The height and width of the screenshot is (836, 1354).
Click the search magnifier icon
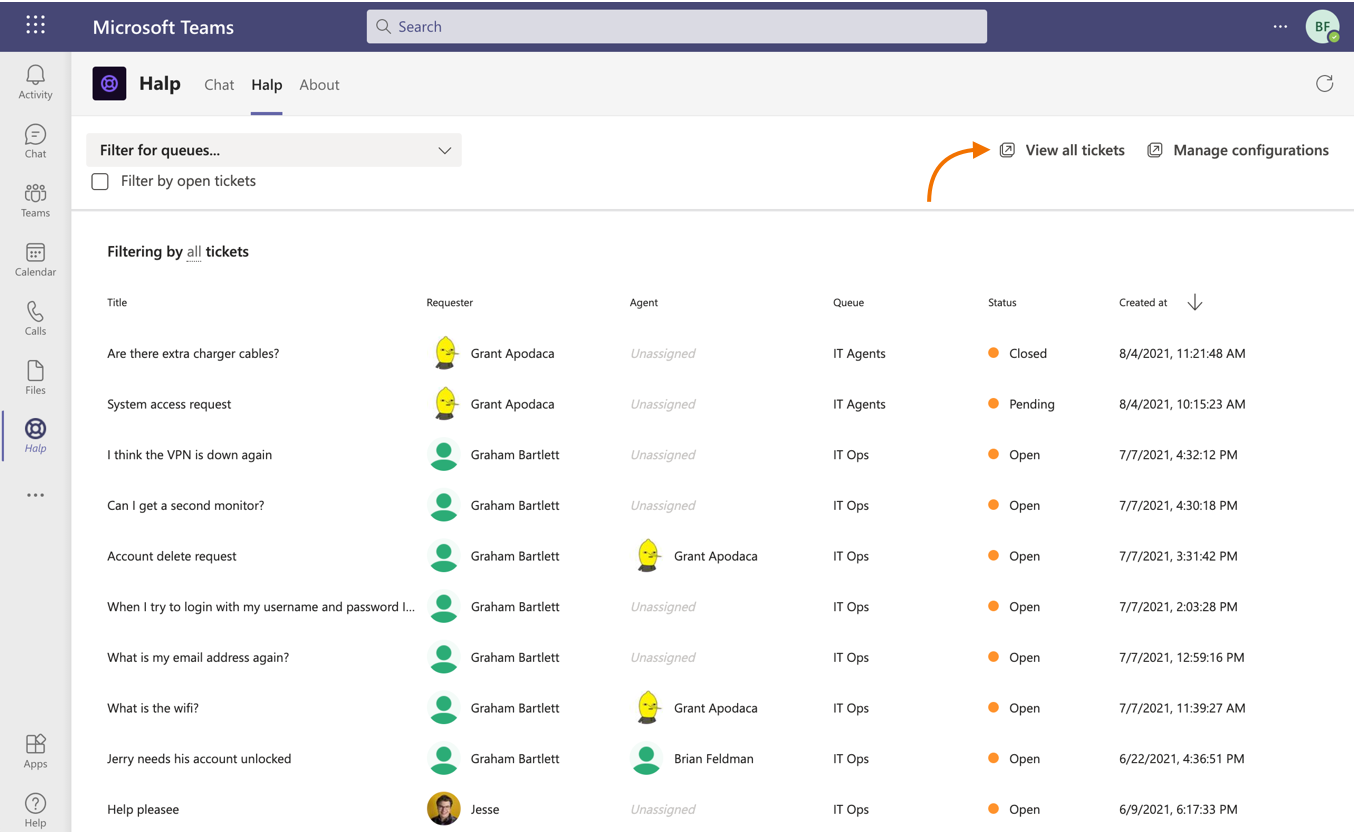[x=383, y=27]
